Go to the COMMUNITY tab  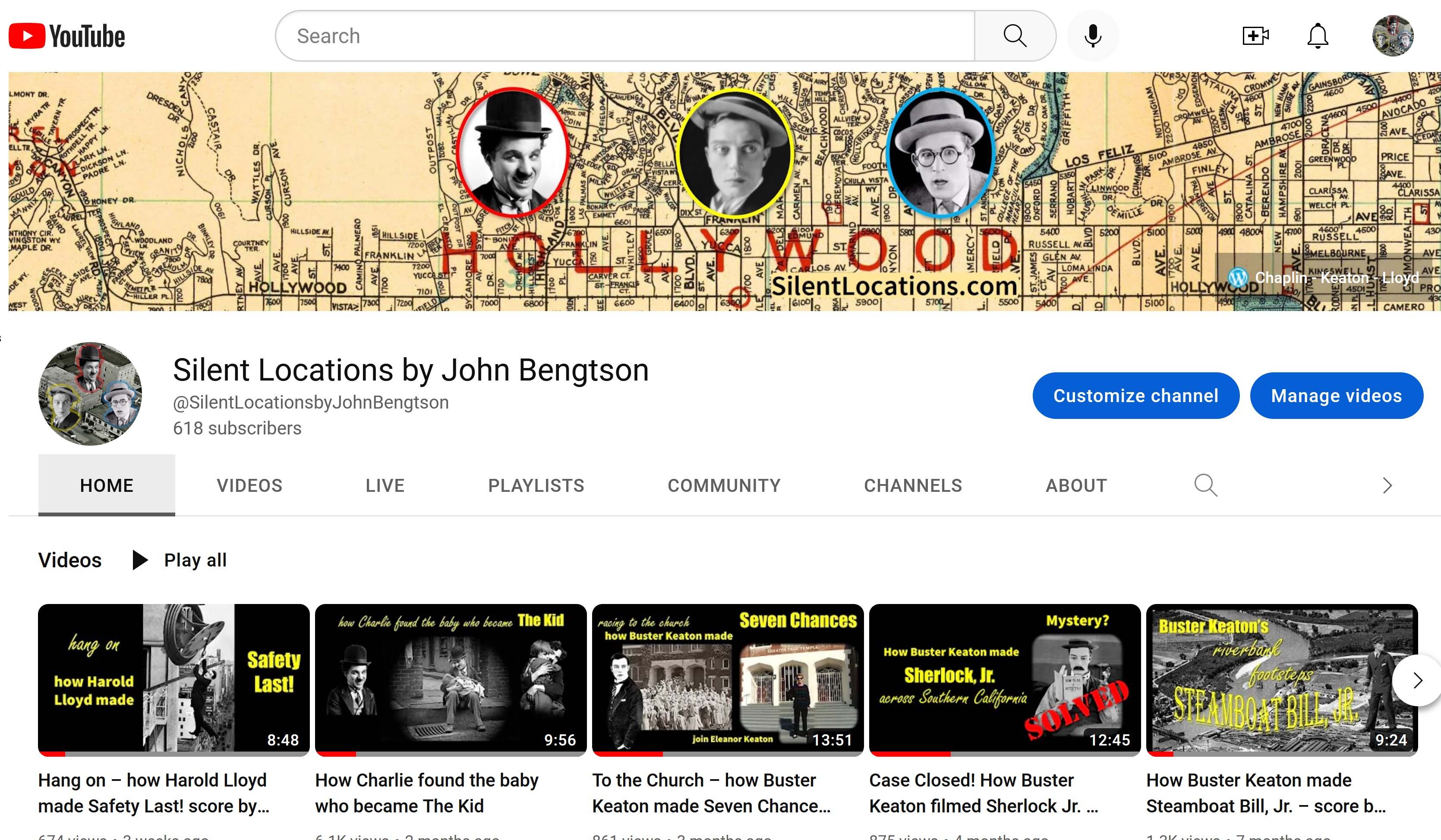pos(724,485)
